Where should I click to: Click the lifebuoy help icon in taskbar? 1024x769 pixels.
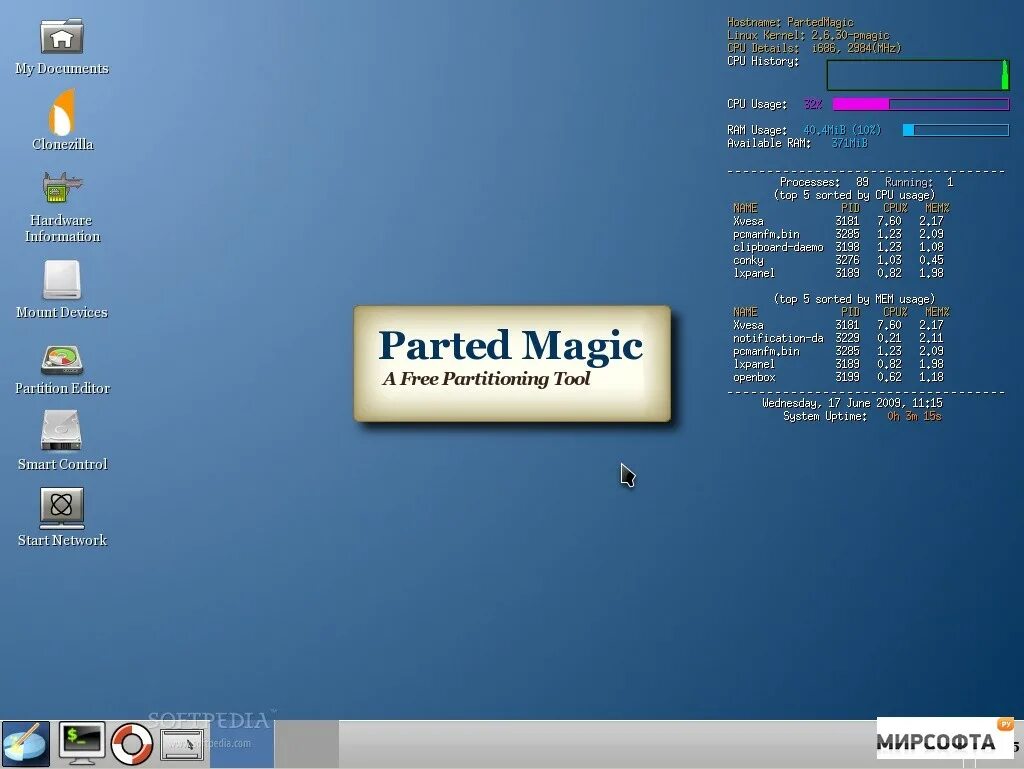coord(132,744)
